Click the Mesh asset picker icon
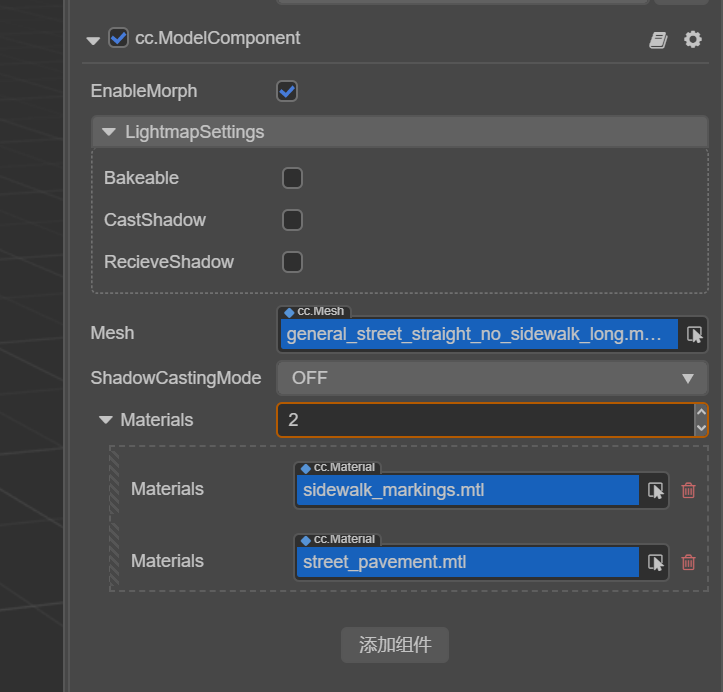Viewport: 723px width, 692px height. coord(694,335)
